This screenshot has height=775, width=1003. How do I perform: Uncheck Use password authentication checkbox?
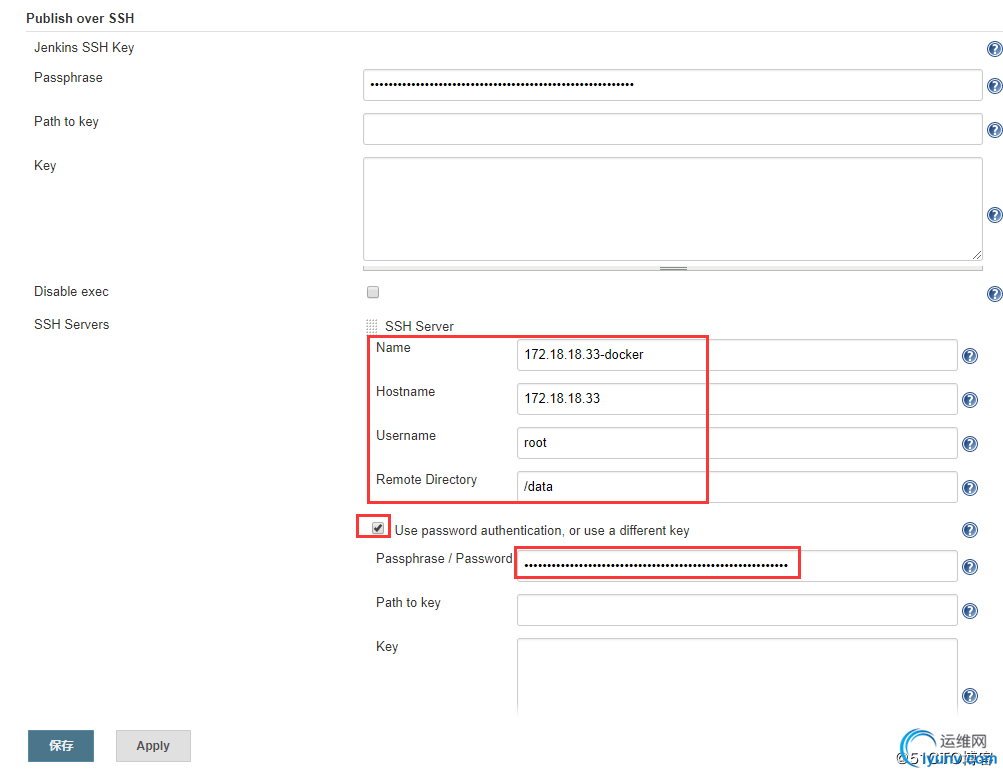[378, 528]
